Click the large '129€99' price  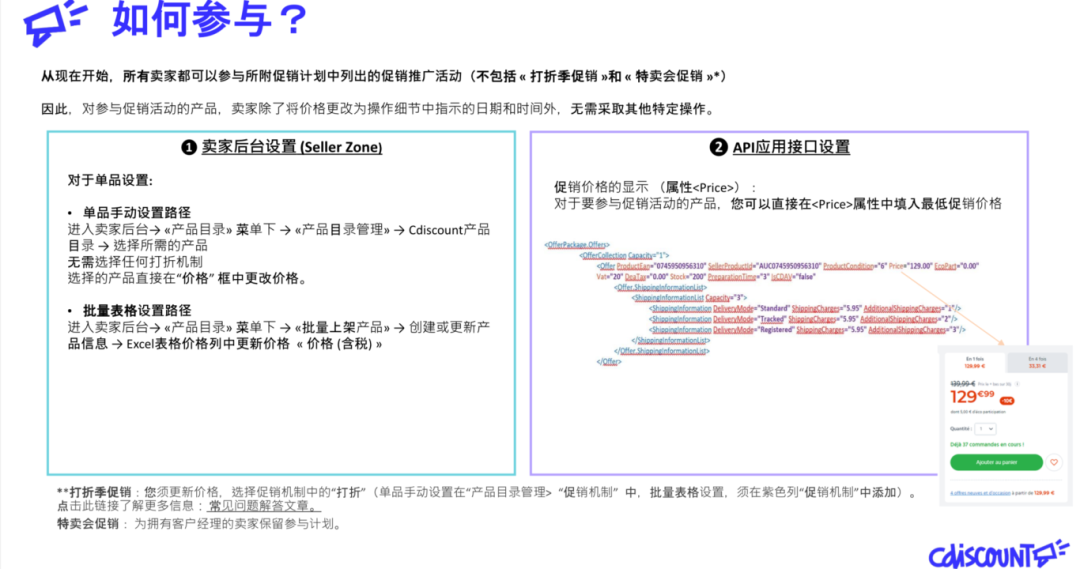point(973,397)
